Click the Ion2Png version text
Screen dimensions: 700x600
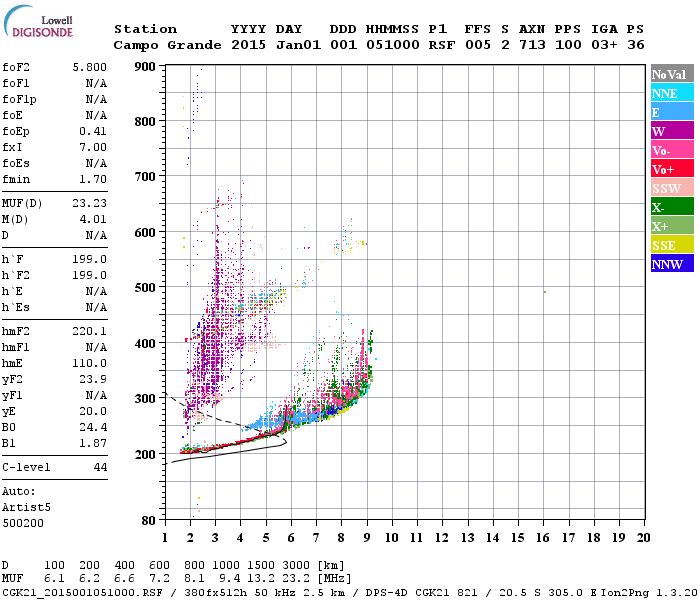(x=650, y=592)
